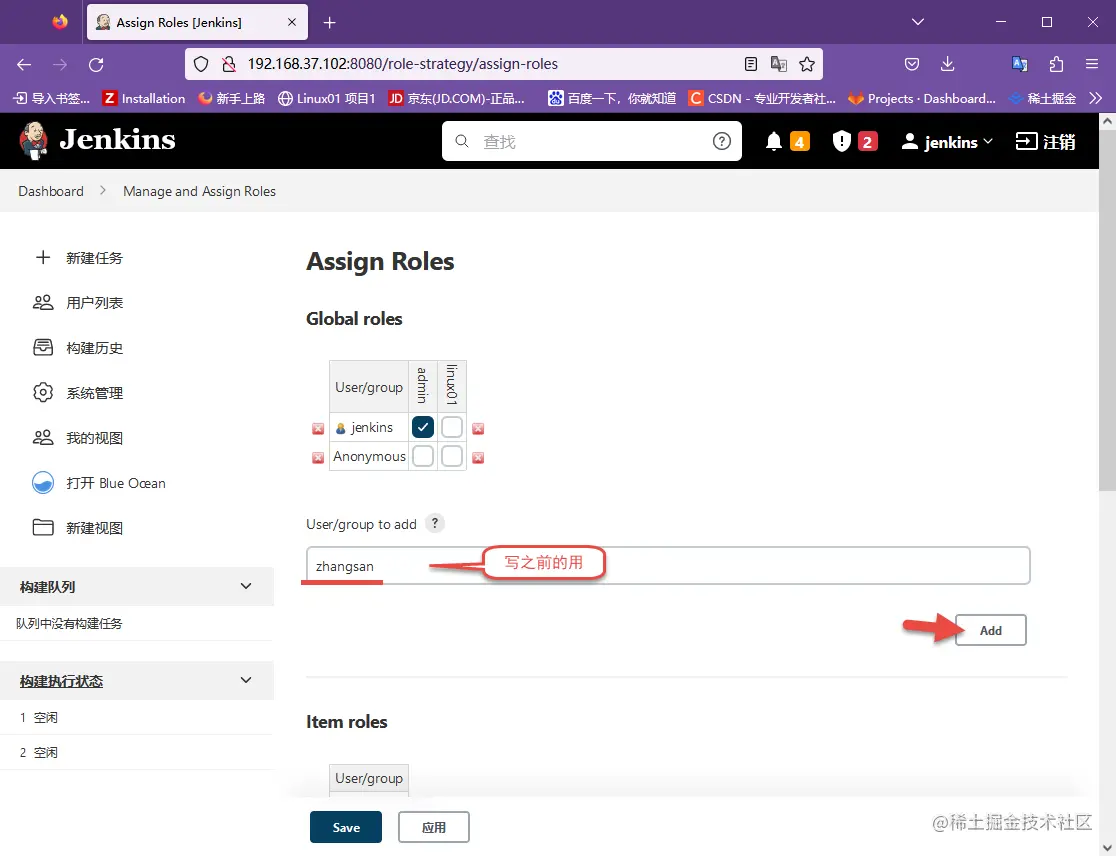The width and height of the screenshot is (1116, 856).
Task: Open a new browser tab
Action: tap(329, 23)
